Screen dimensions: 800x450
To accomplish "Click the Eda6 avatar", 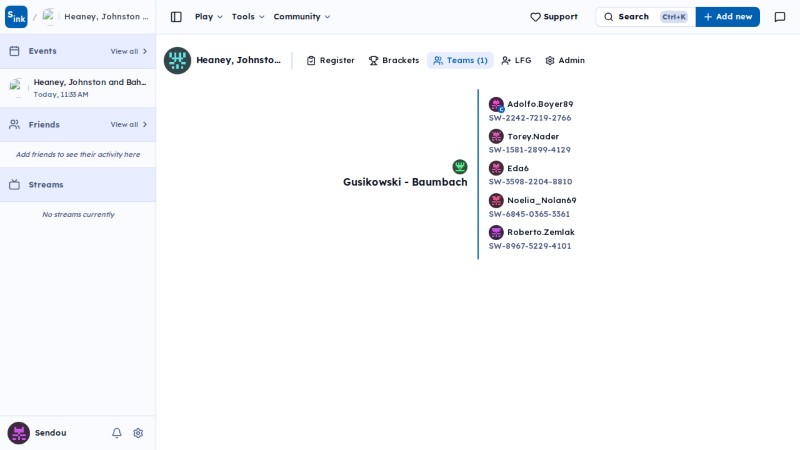I will coord(496,168).
